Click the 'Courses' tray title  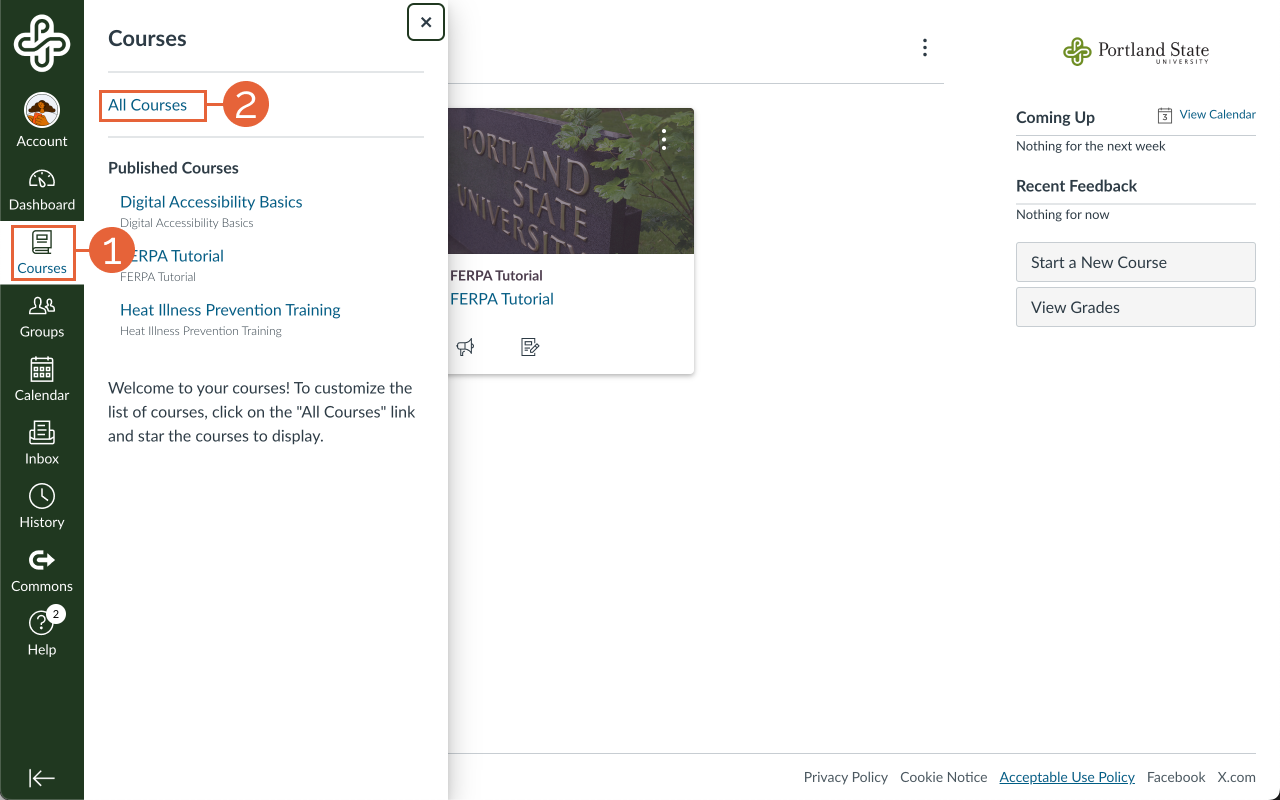[147, 39]
